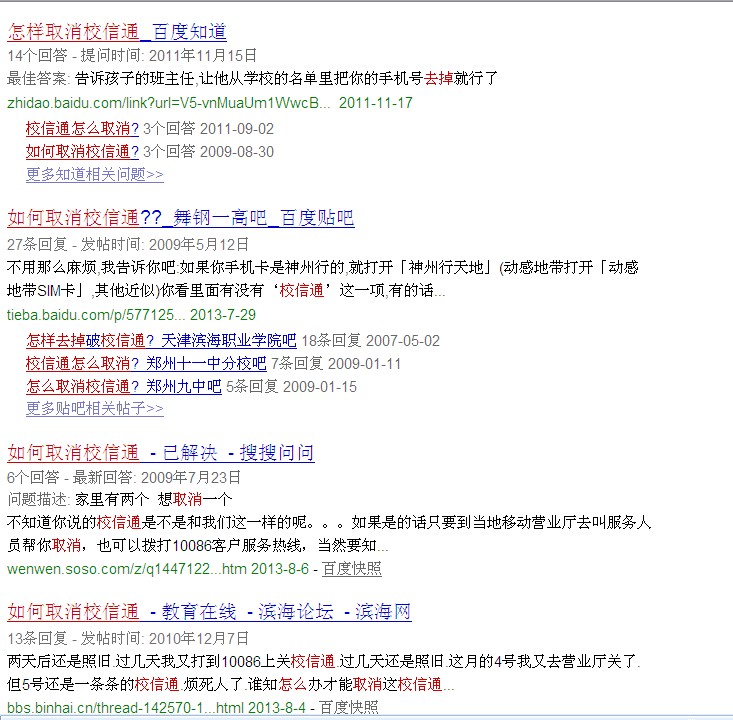View 百度快照 for the wenwen.soso.com result

click(x=351, y=568)
